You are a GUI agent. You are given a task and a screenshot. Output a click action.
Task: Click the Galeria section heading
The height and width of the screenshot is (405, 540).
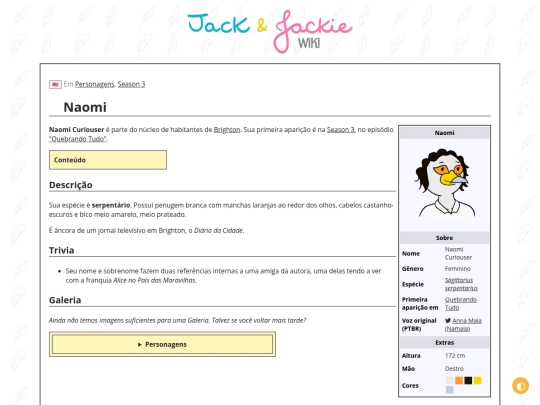(x=65, y=300)
